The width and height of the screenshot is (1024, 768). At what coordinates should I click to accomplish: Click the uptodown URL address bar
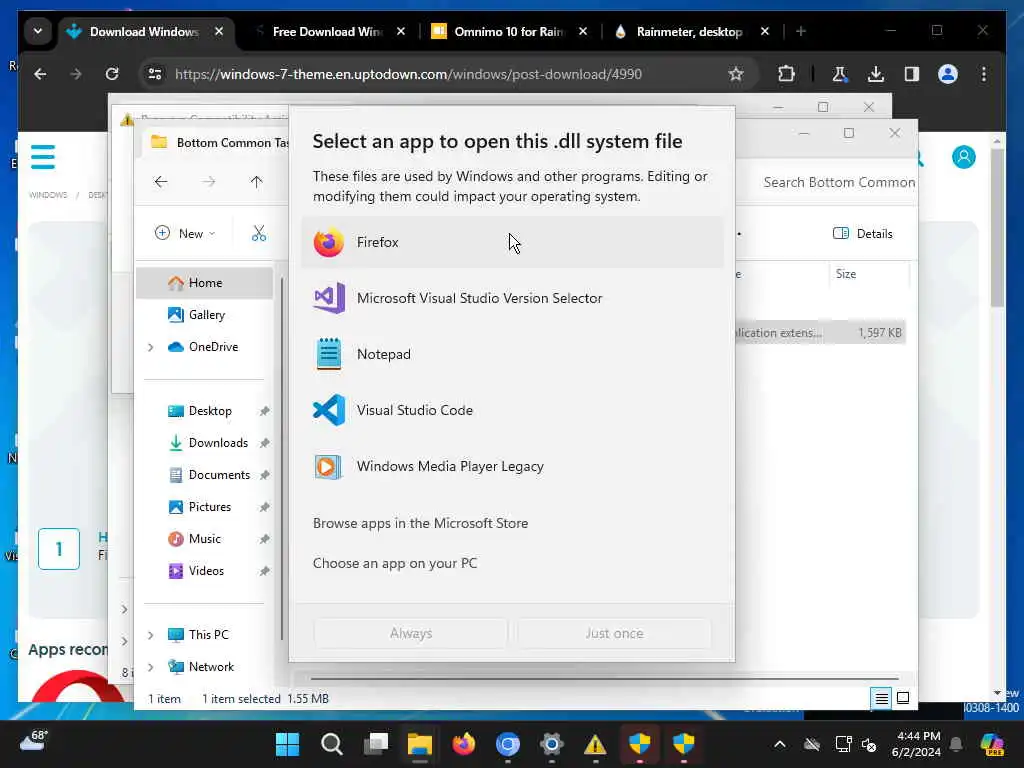[408, 74]
